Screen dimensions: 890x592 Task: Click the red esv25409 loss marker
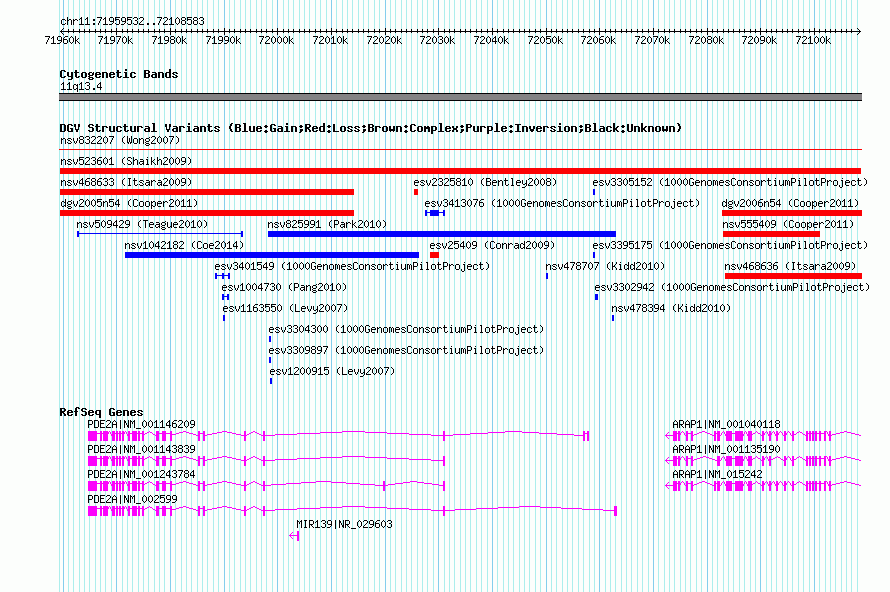[434, 255]
